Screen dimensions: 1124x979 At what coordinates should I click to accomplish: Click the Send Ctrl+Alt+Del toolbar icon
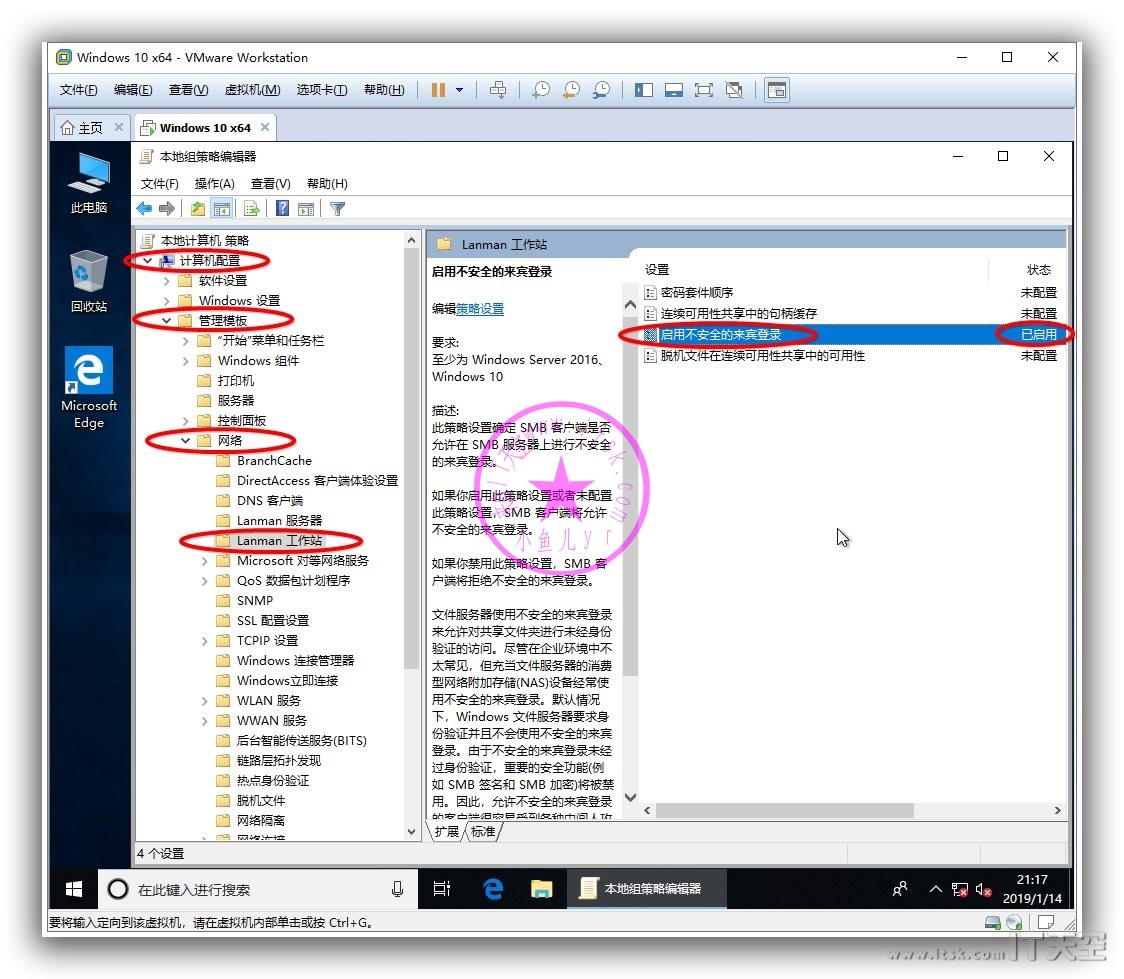pyautogui.click(x=497, y=90)
